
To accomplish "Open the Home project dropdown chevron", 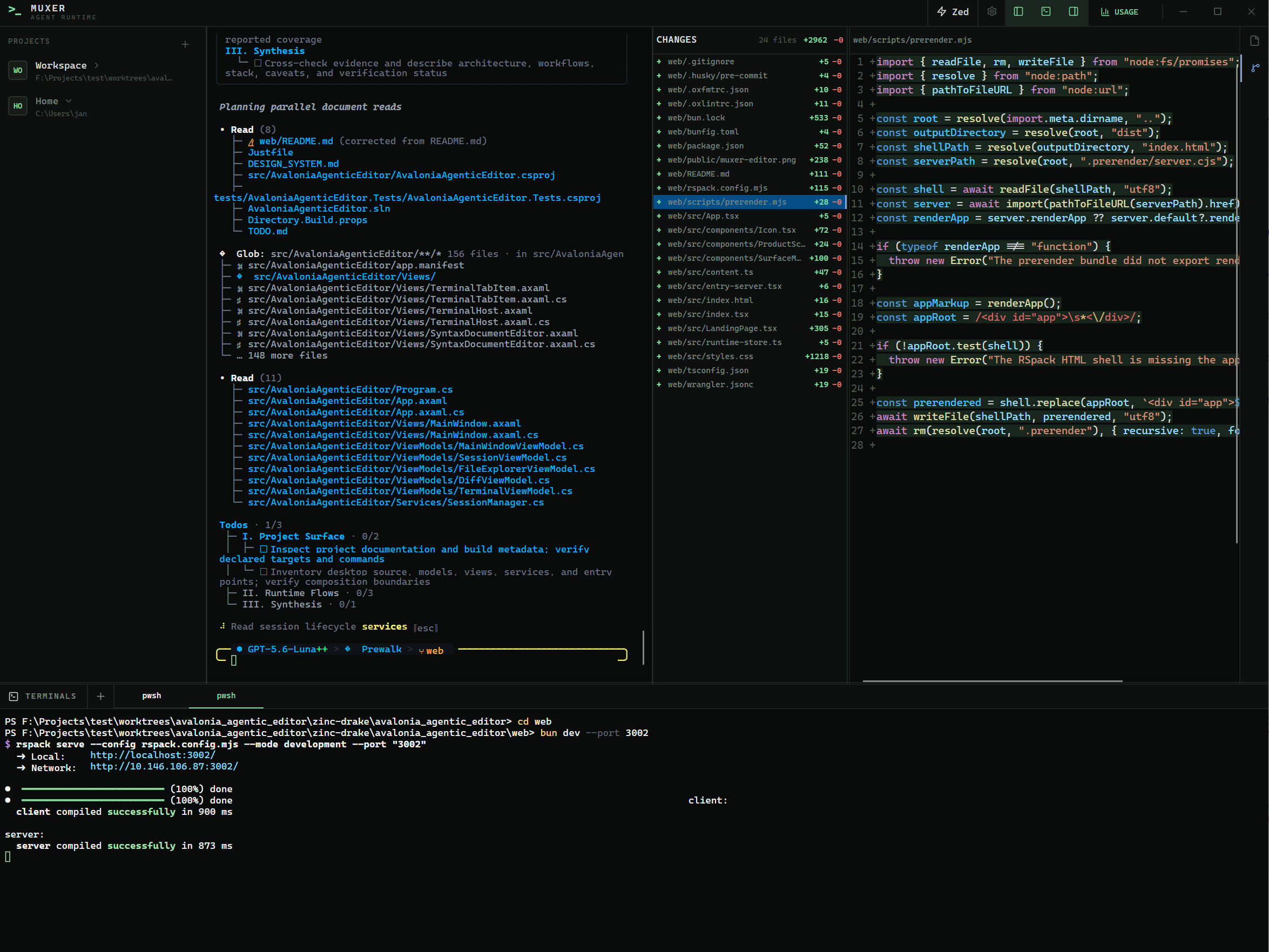I will [68, 101].
